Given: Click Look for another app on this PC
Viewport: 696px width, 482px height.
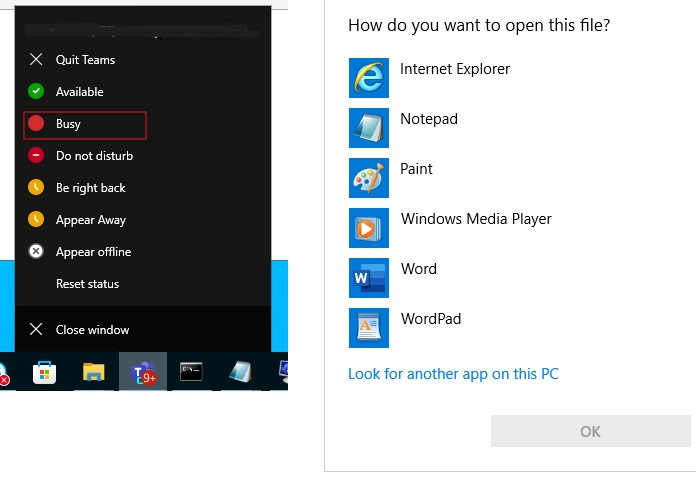Looking at the screenshot, I should [453, 374].
